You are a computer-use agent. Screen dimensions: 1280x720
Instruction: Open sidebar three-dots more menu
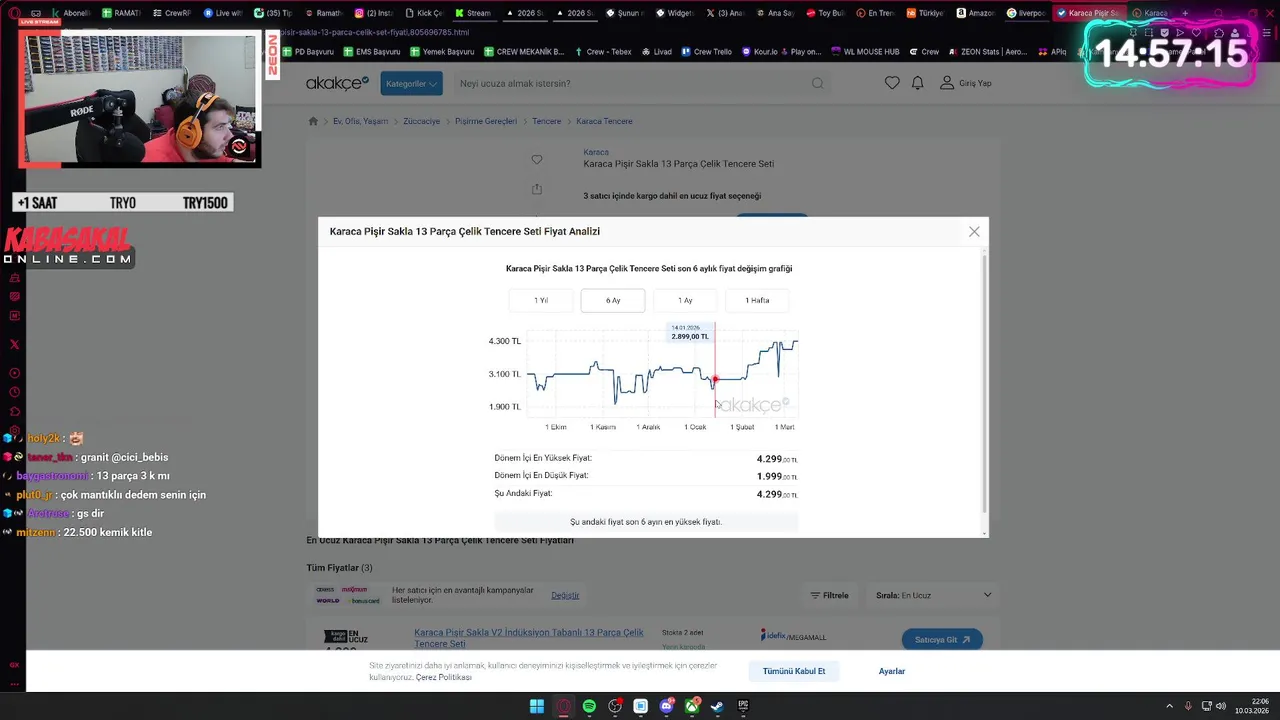tap(14, 685)
